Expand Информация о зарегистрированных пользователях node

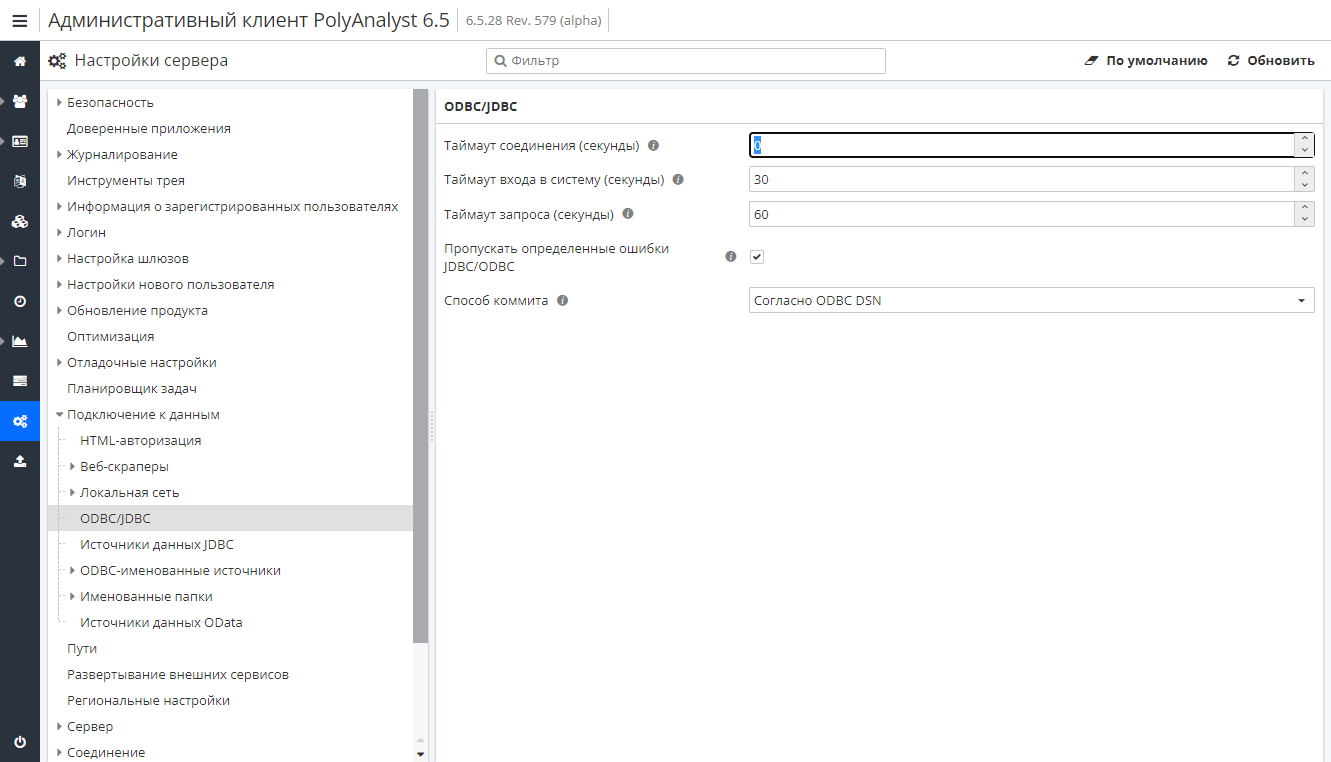tap(60, 206)
